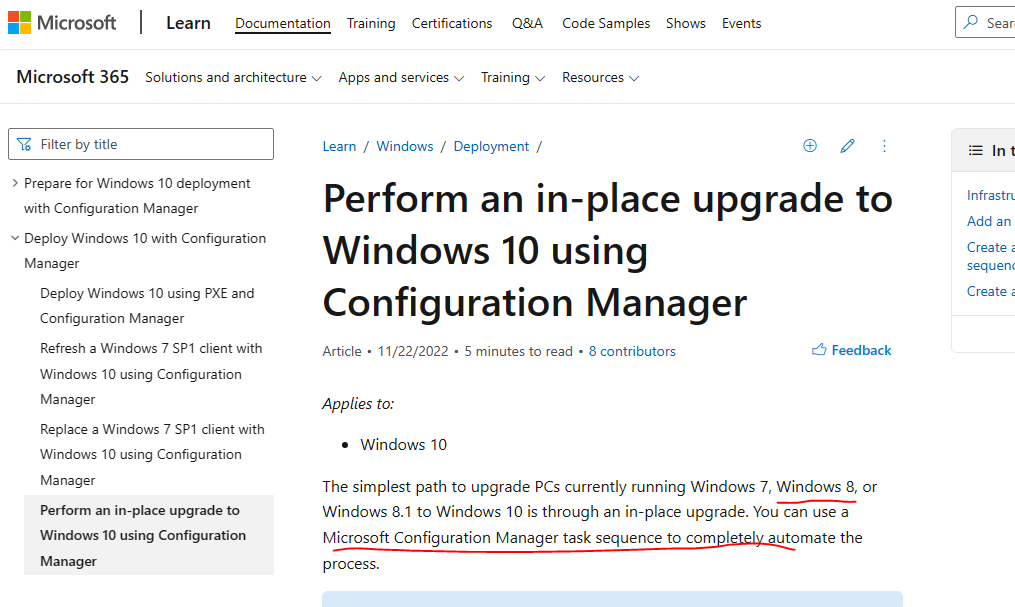Click the Deployment breadcrumb link
This screenshot has width=1015, height=607.
coord(491,146)
